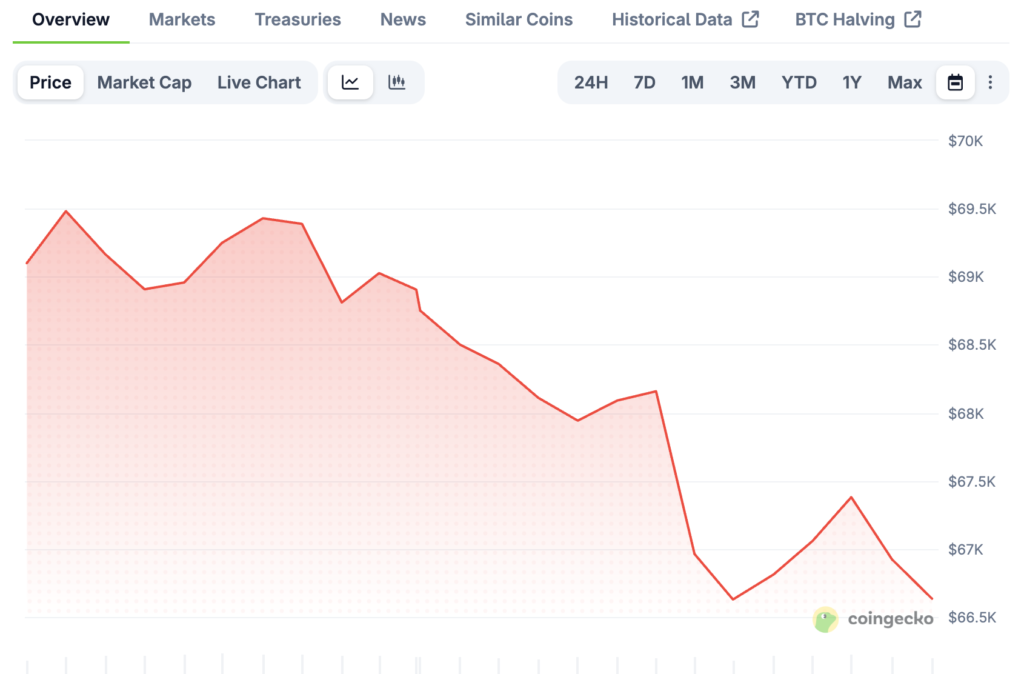Switch to line chart view icon
Image resolution: width=1024 pixels, height=674 pixels.
[350, 83]
